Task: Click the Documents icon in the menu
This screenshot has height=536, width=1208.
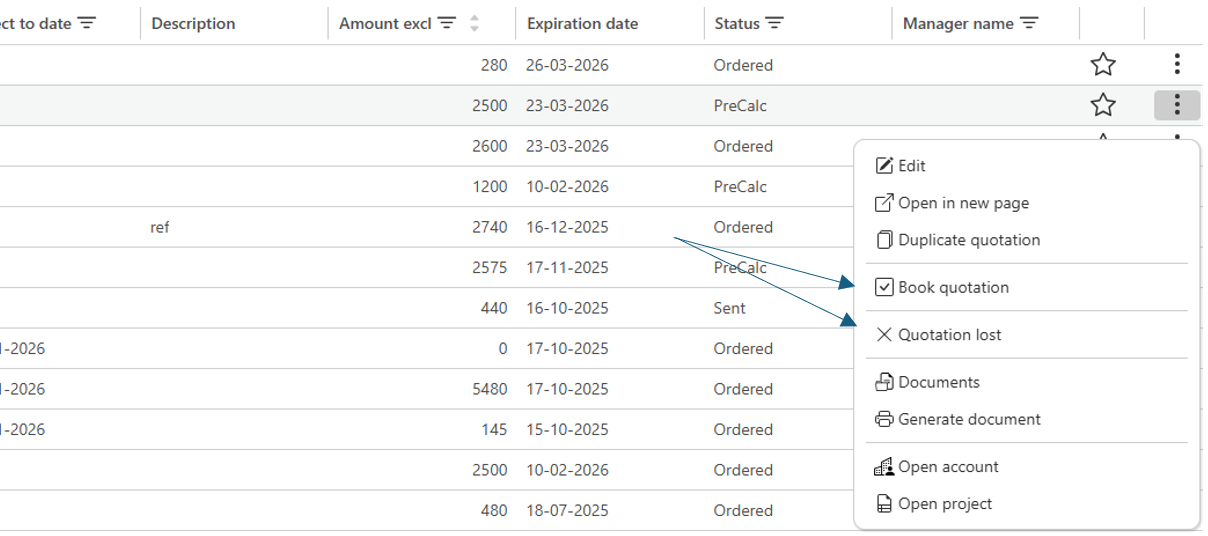Action: pos(884,382)
